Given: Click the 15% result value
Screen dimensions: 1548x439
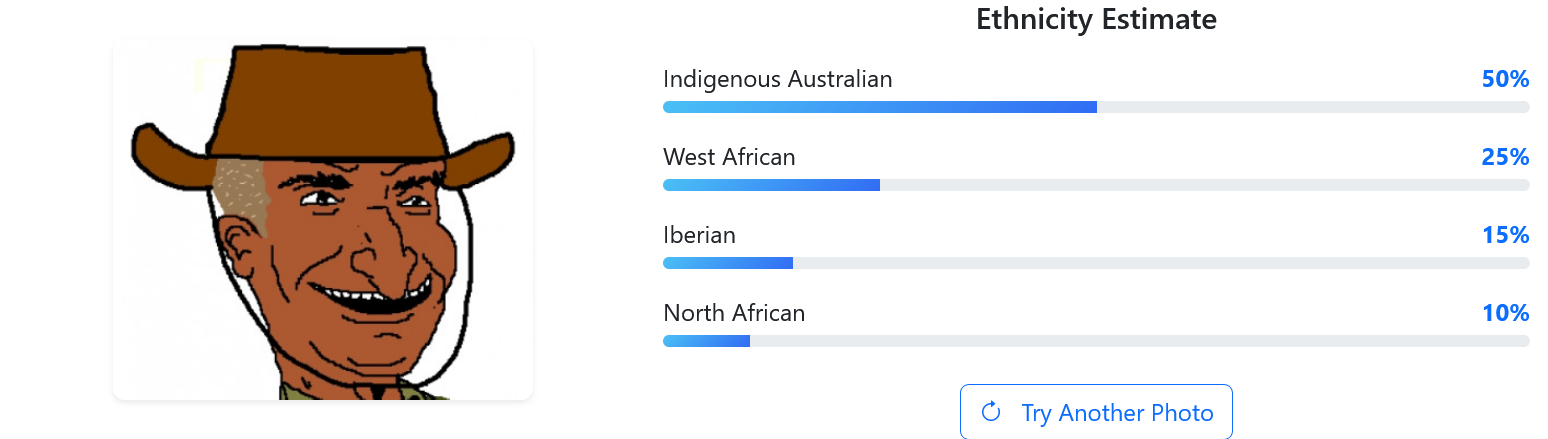Looking at the screenshot, I should (1505, 235).
